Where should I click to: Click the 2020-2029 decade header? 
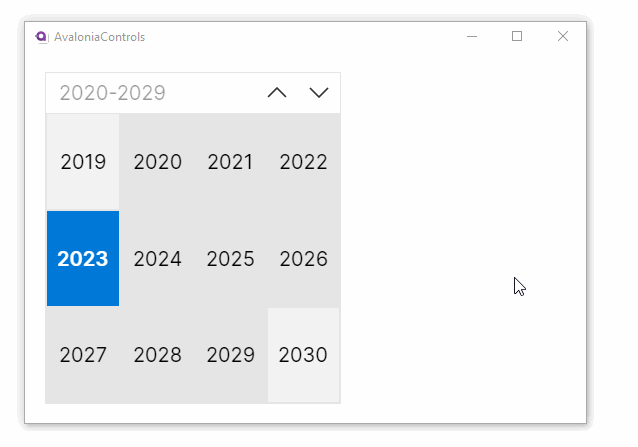click(x=112, y=93)
